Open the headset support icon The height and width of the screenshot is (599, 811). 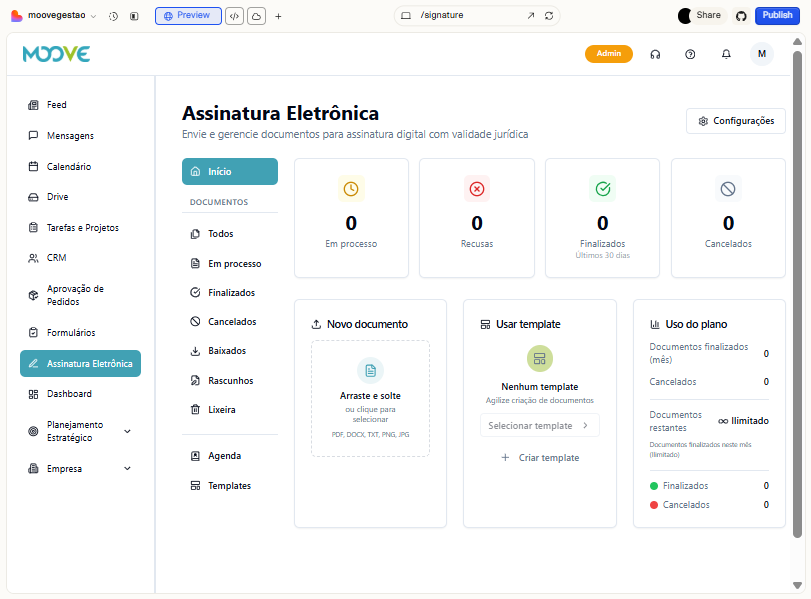pos(655,54)
